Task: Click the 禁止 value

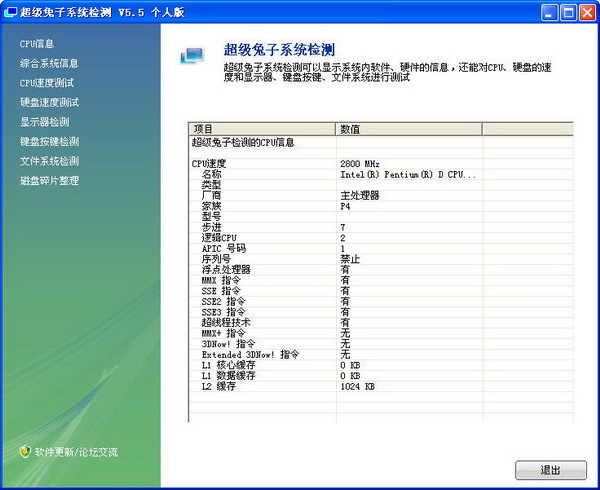Action: tap(350, 259)
